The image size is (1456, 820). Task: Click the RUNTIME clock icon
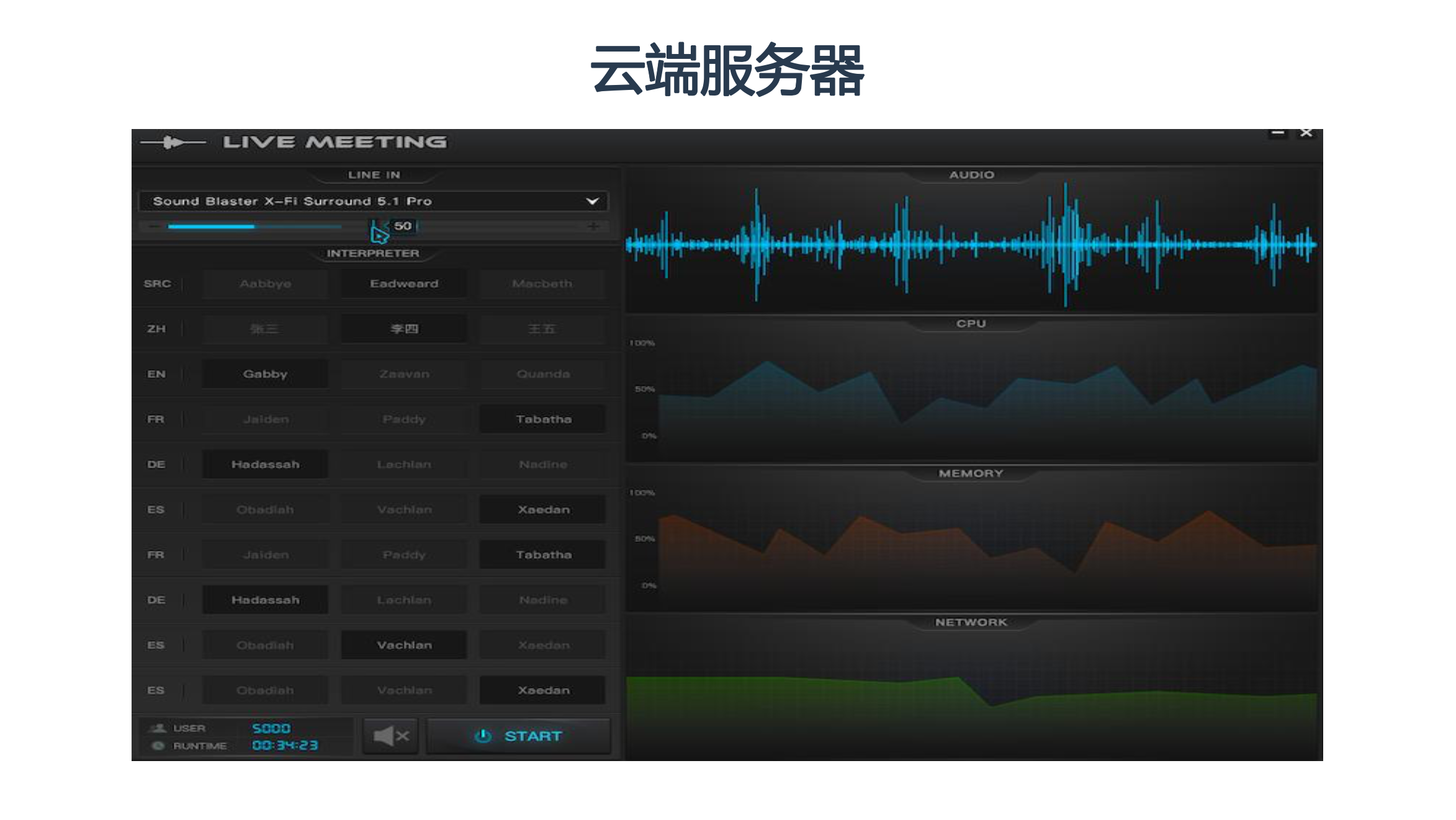tap(158, 746)
